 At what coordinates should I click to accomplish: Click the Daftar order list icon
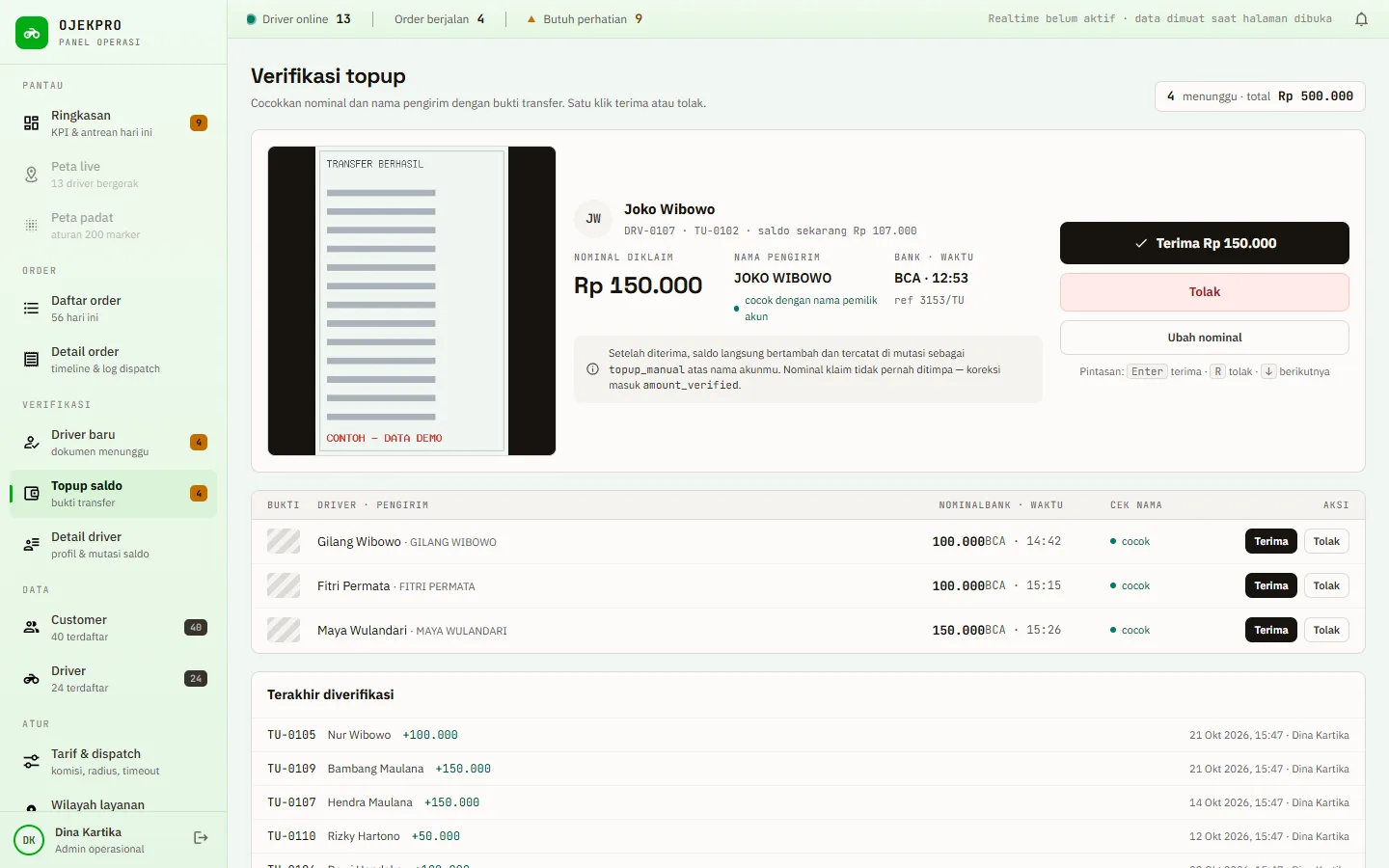[x=32, y=309]
